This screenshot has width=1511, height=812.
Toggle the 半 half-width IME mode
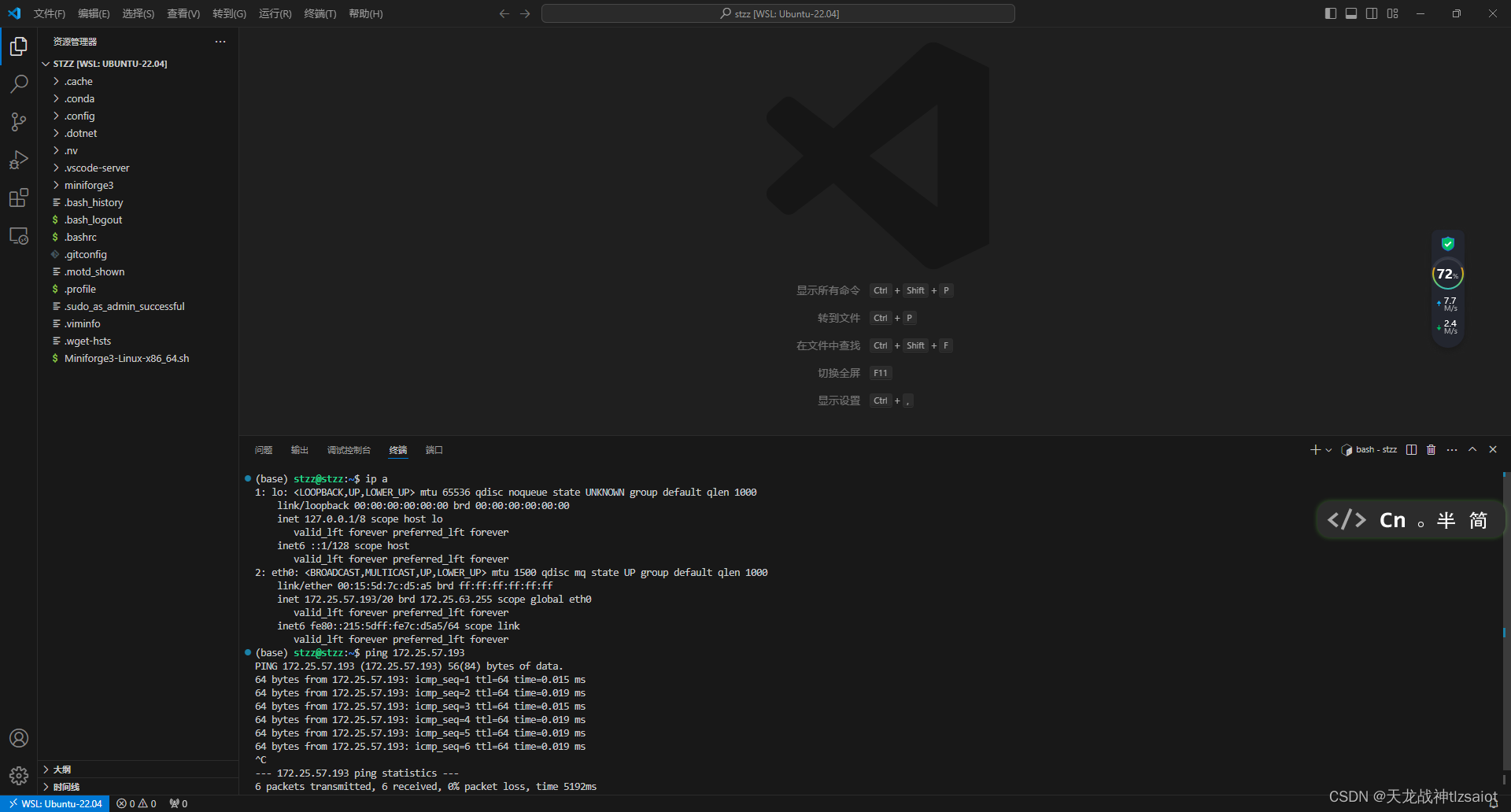[1446, 520]
